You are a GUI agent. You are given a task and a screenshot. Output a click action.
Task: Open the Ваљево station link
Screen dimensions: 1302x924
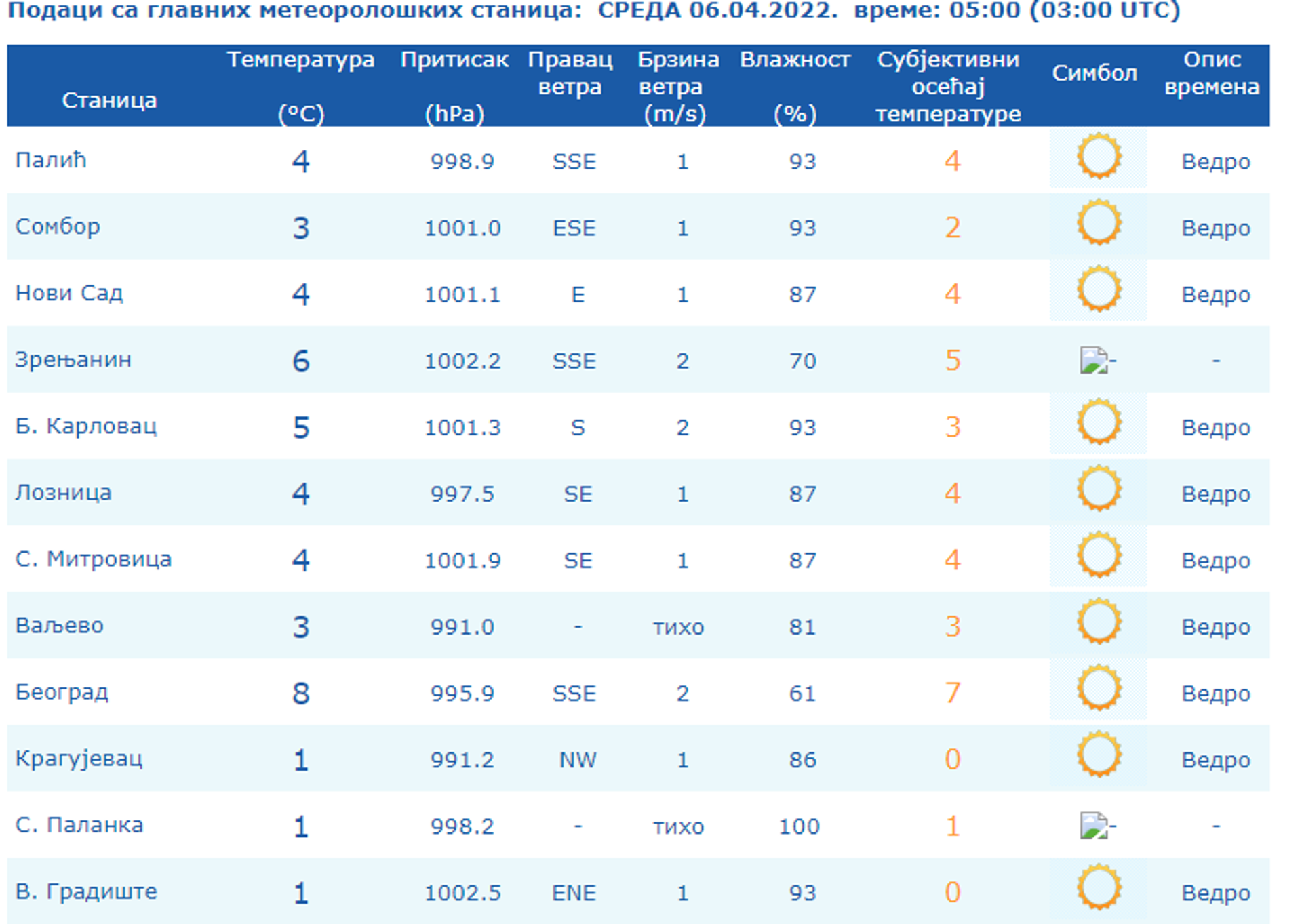pos(60,625)
